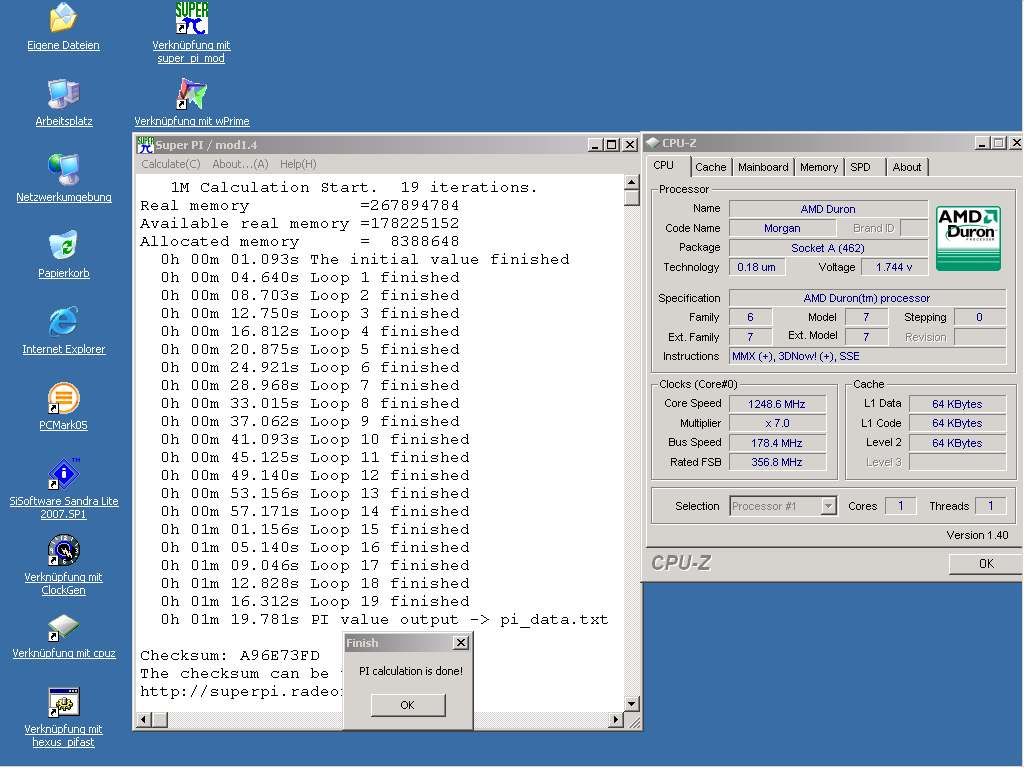Click the Technology value 0.18 um

pyautogui.click(x=757, y=267)
